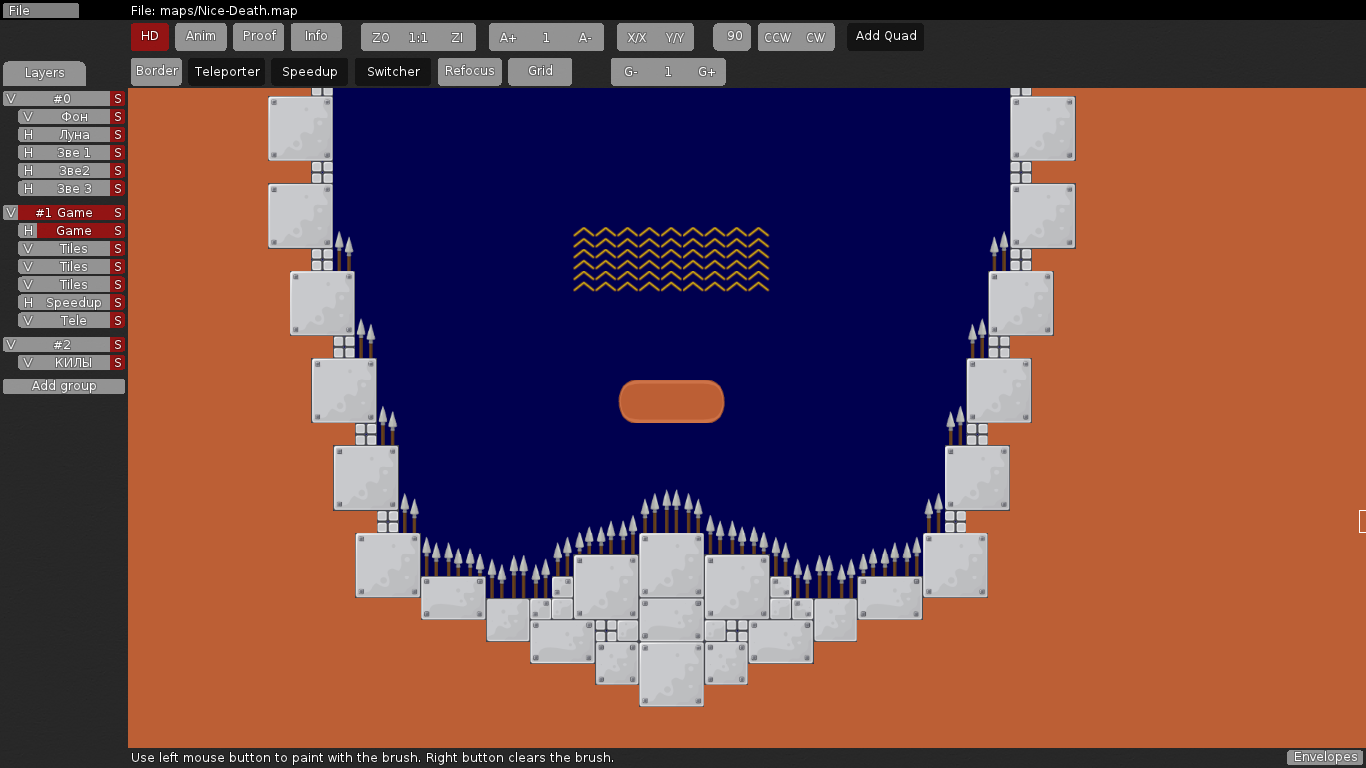Image resolution: width=1366 pixels, height=768 pixels.
Task: Show the Зве 1 layer with its H button
Action: [28, 153]
